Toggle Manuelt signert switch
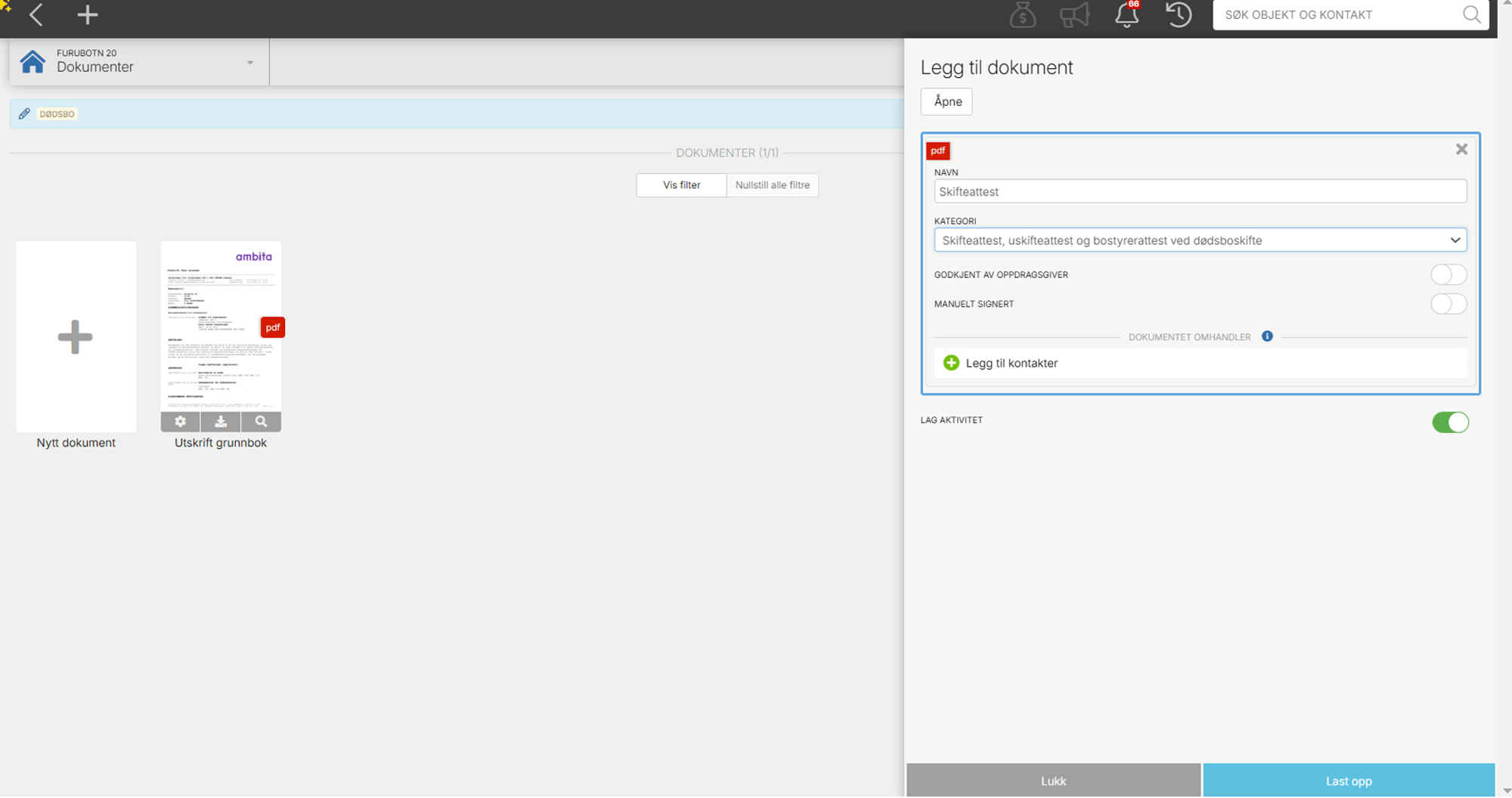1512x798 pixels. point(1448,304)
